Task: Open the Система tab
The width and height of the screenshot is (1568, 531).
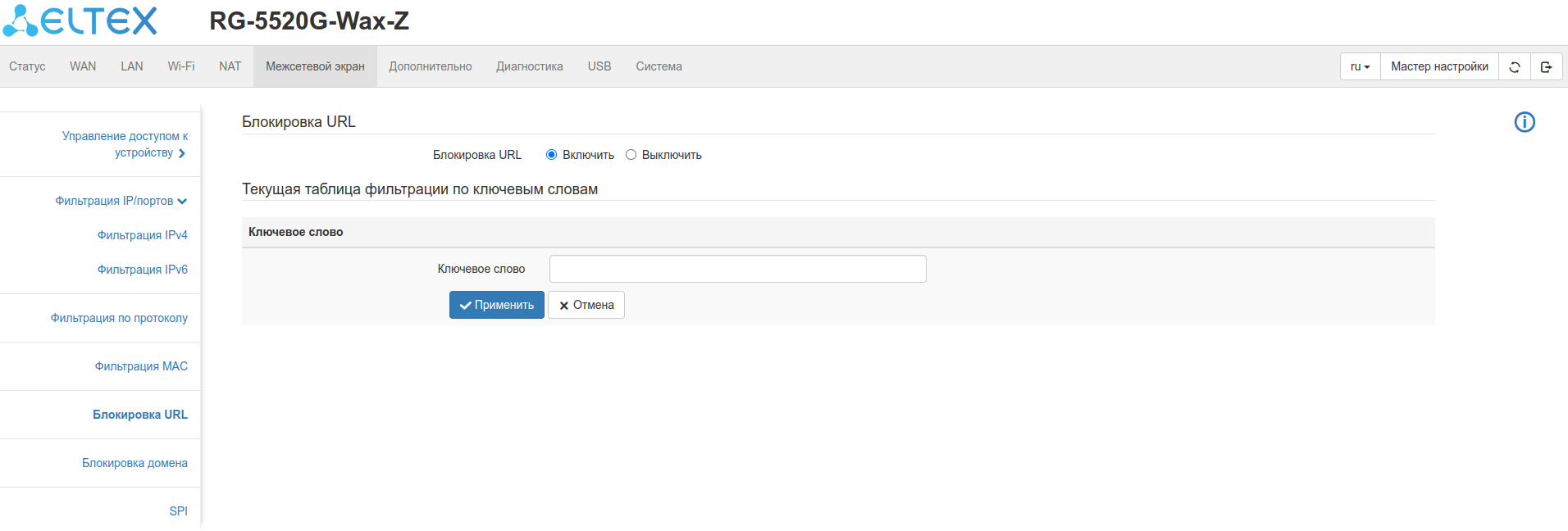Action: tap(659, 66)
